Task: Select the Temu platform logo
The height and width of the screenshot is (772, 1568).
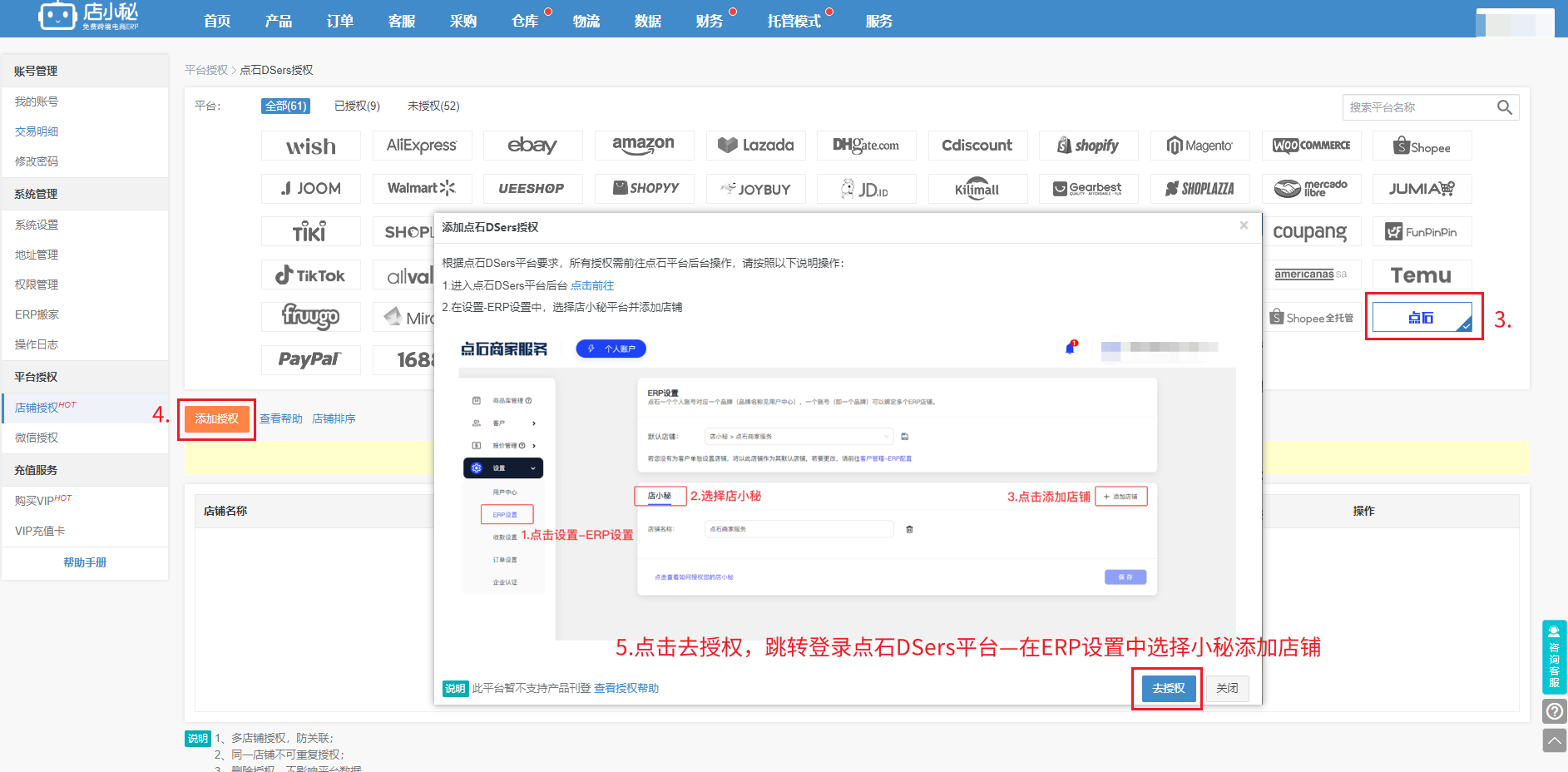Action: 1422,275
